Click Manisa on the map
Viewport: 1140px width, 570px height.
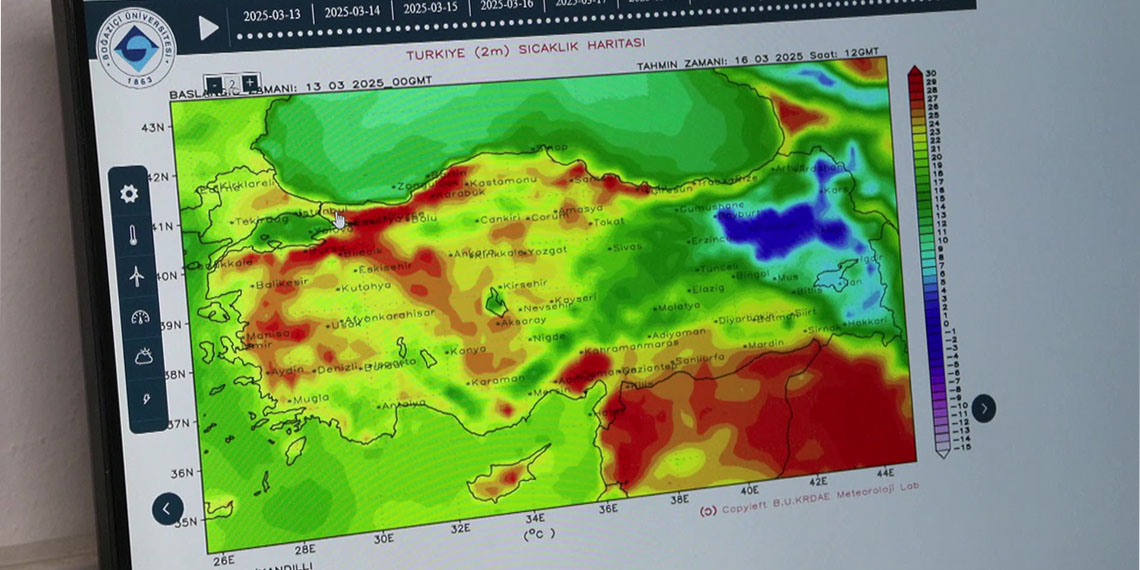tap(267, 337)
